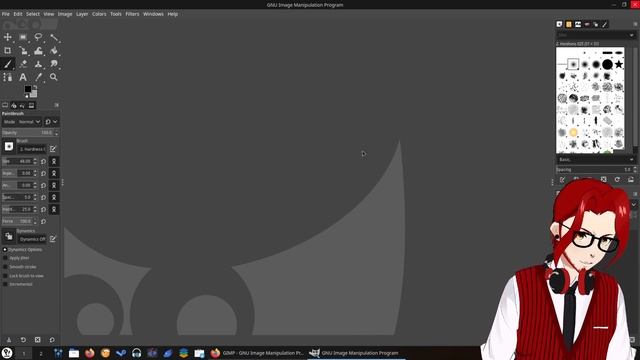This screenshot has width=640, height=360.
Task: Click the background color swatch
Action: coord(33,94)
